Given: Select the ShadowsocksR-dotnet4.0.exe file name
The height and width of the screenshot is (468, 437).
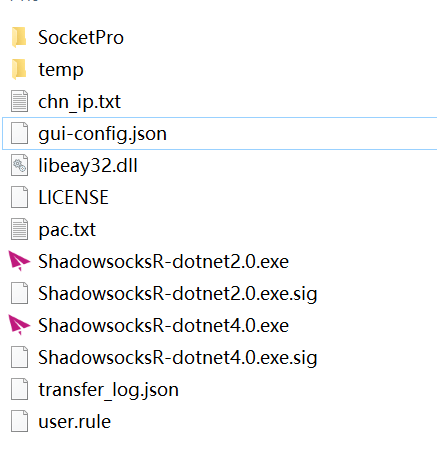Looking at the screenshot, I should pyautogui.click(x=164, y=325).
